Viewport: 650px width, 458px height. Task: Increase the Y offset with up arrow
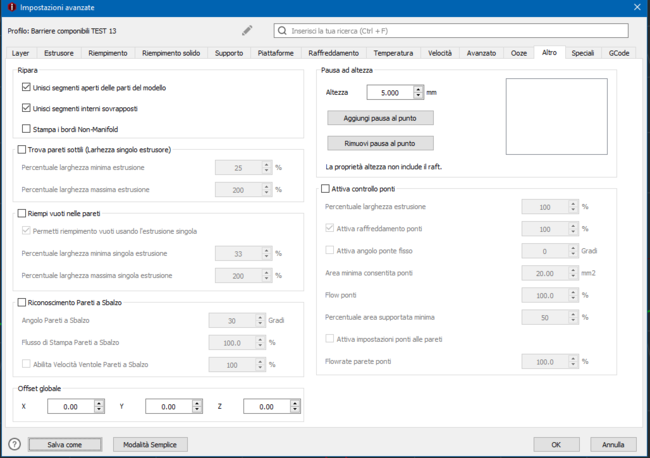pos(197,403)
